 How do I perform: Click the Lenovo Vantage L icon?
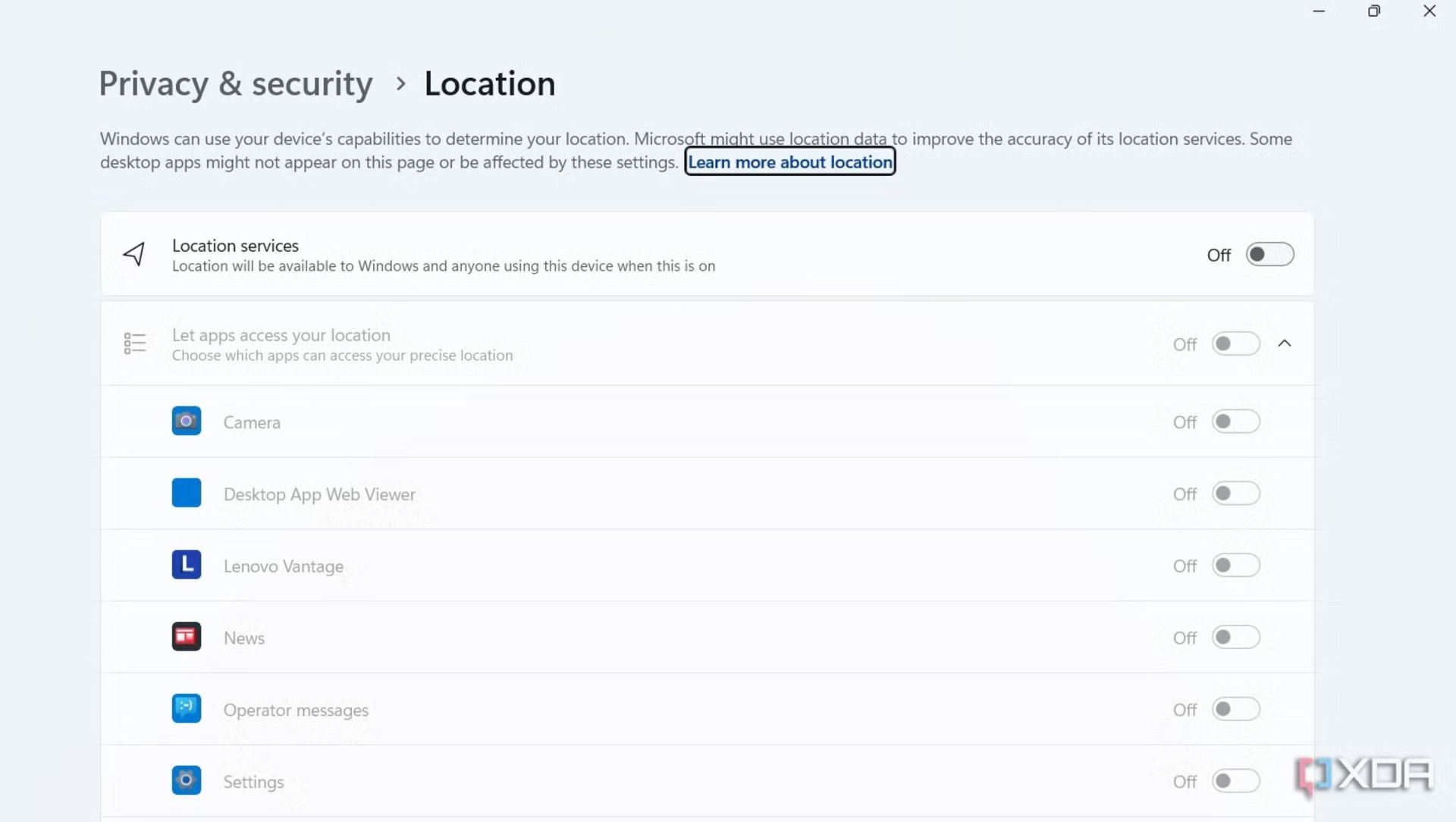(187, 565)
